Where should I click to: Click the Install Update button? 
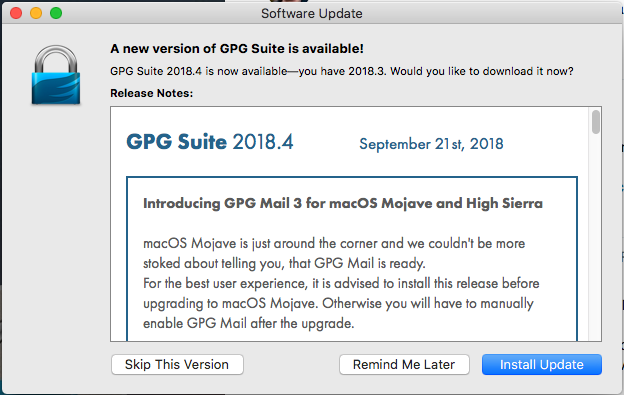542,364
